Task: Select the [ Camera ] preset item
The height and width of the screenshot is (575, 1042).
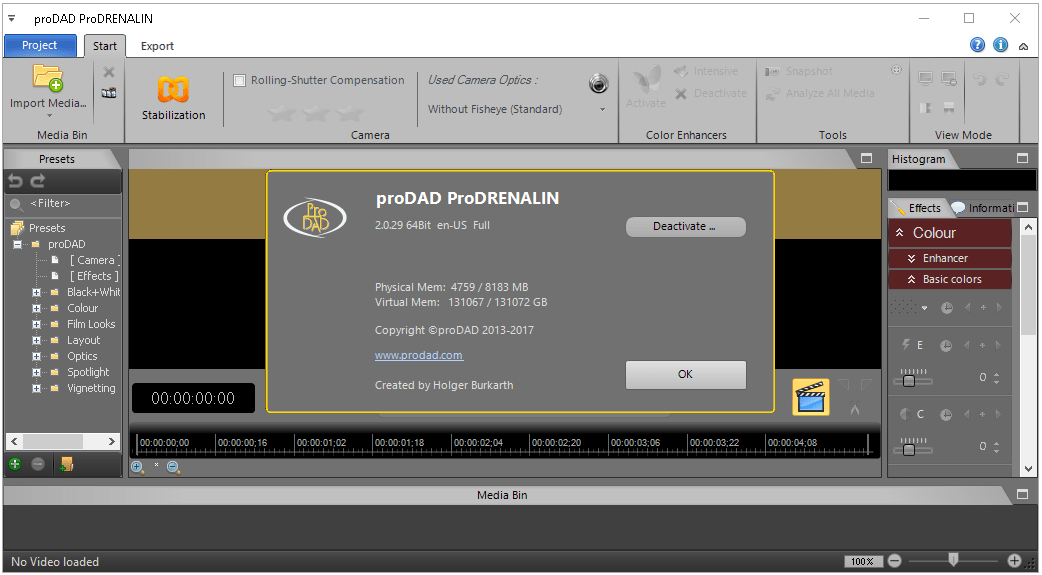Action: 95,261
